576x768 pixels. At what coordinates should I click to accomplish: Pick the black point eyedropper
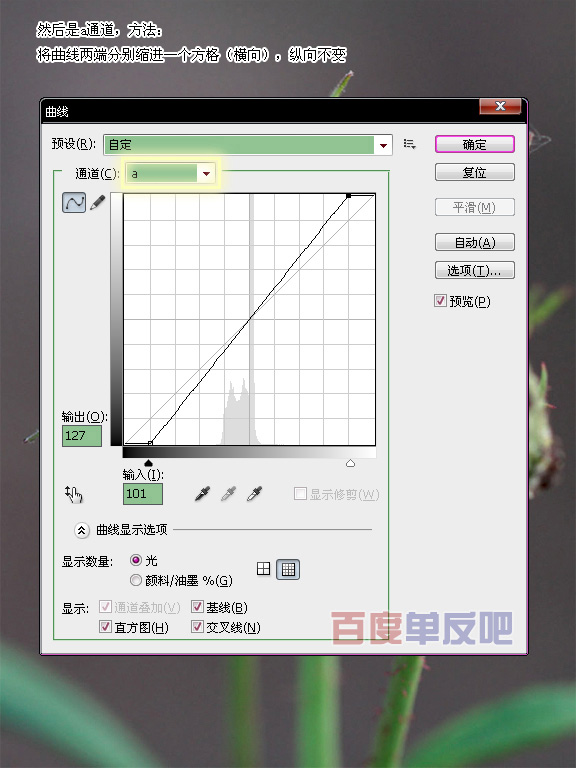202,494
